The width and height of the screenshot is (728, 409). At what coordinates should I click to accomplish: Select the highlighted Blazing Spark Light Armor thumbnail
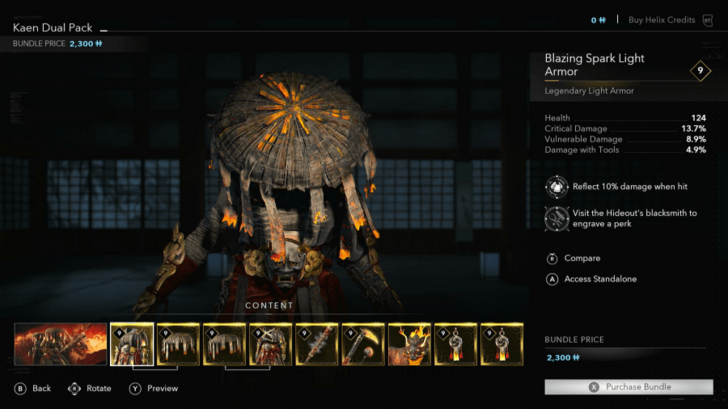point(132,344)
